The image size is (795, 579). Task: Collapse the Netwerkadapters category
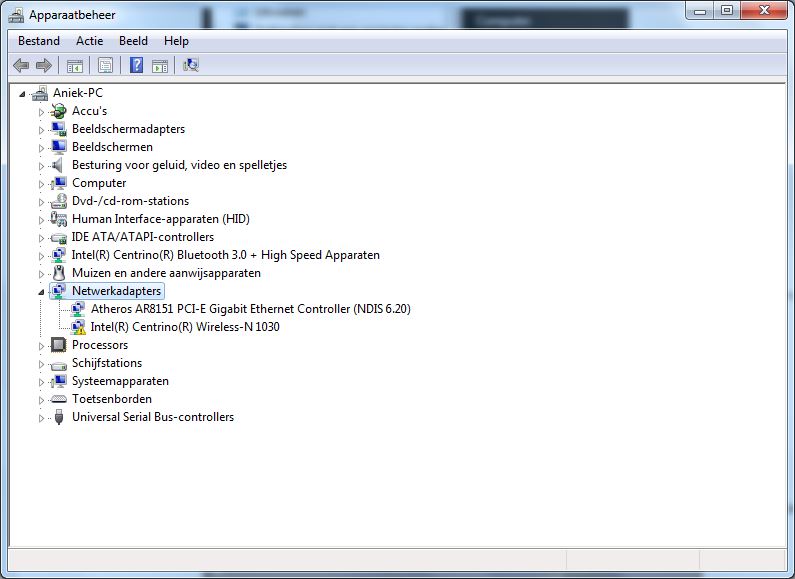pos(41,292)
